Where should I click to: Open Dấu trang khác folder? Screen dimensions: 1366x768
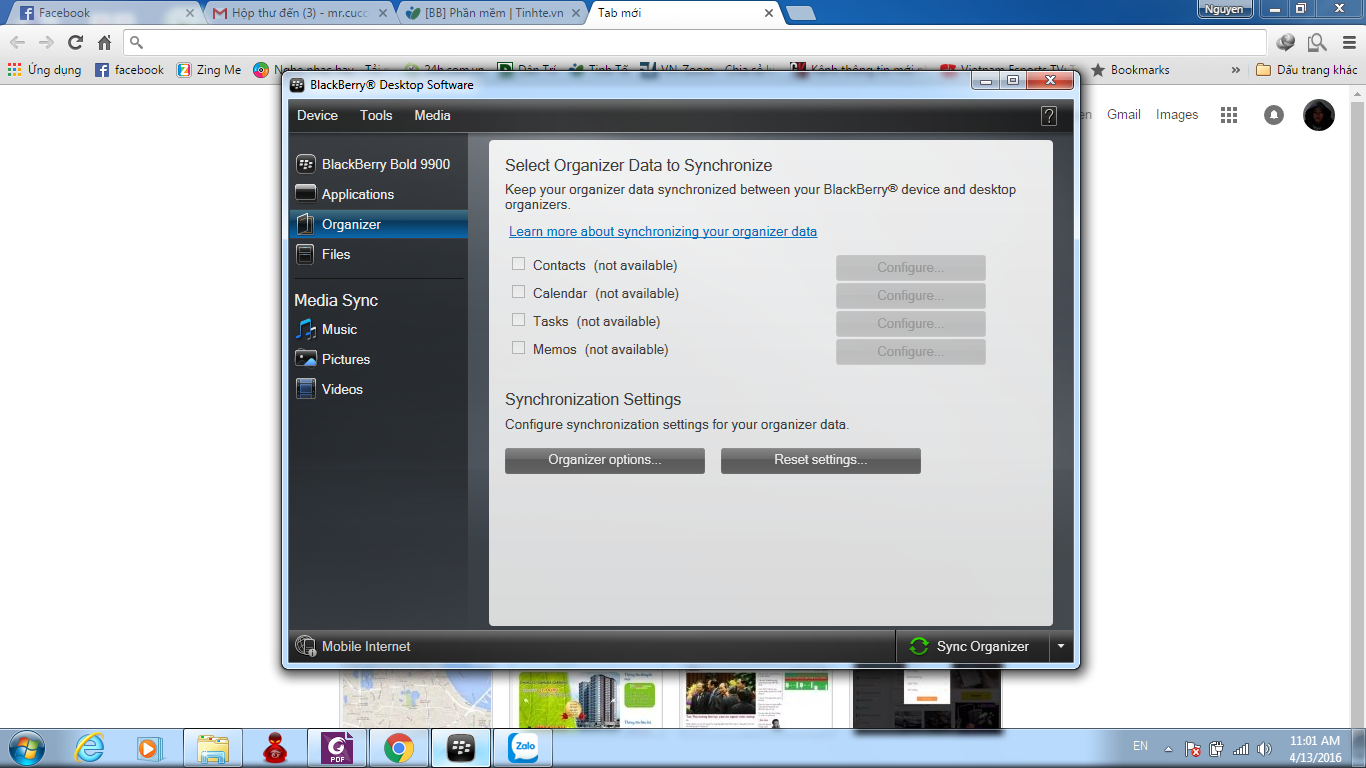click(1307, 70)
